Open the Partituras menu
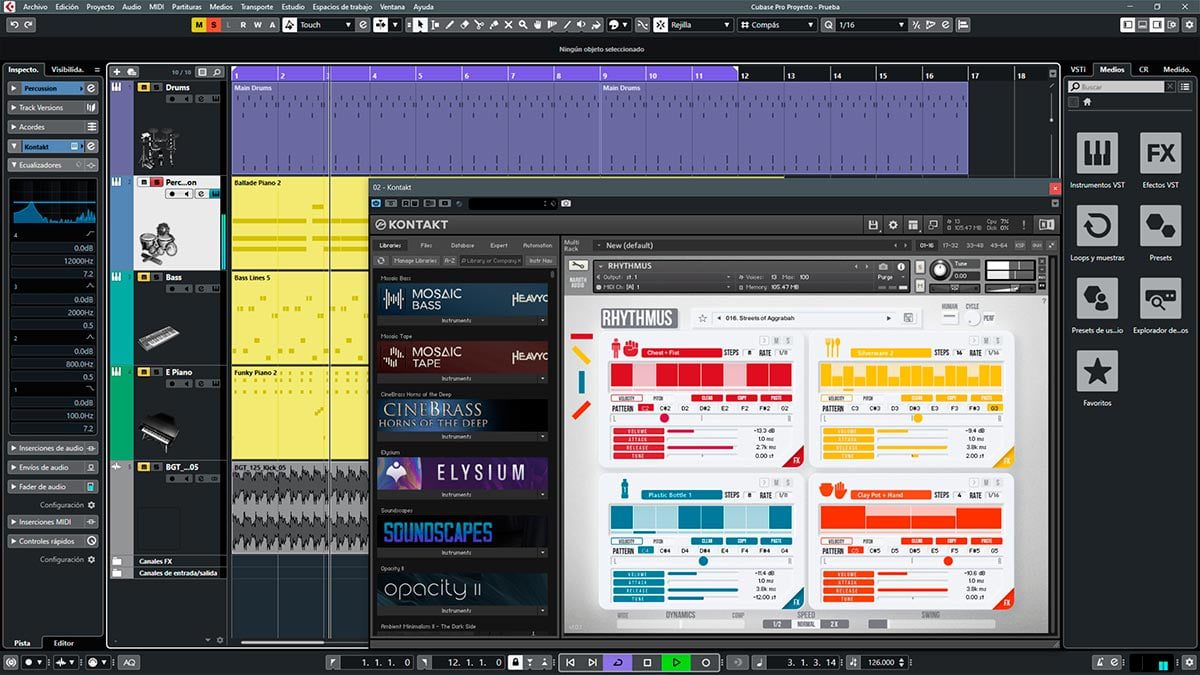 [x=186, y=7]
